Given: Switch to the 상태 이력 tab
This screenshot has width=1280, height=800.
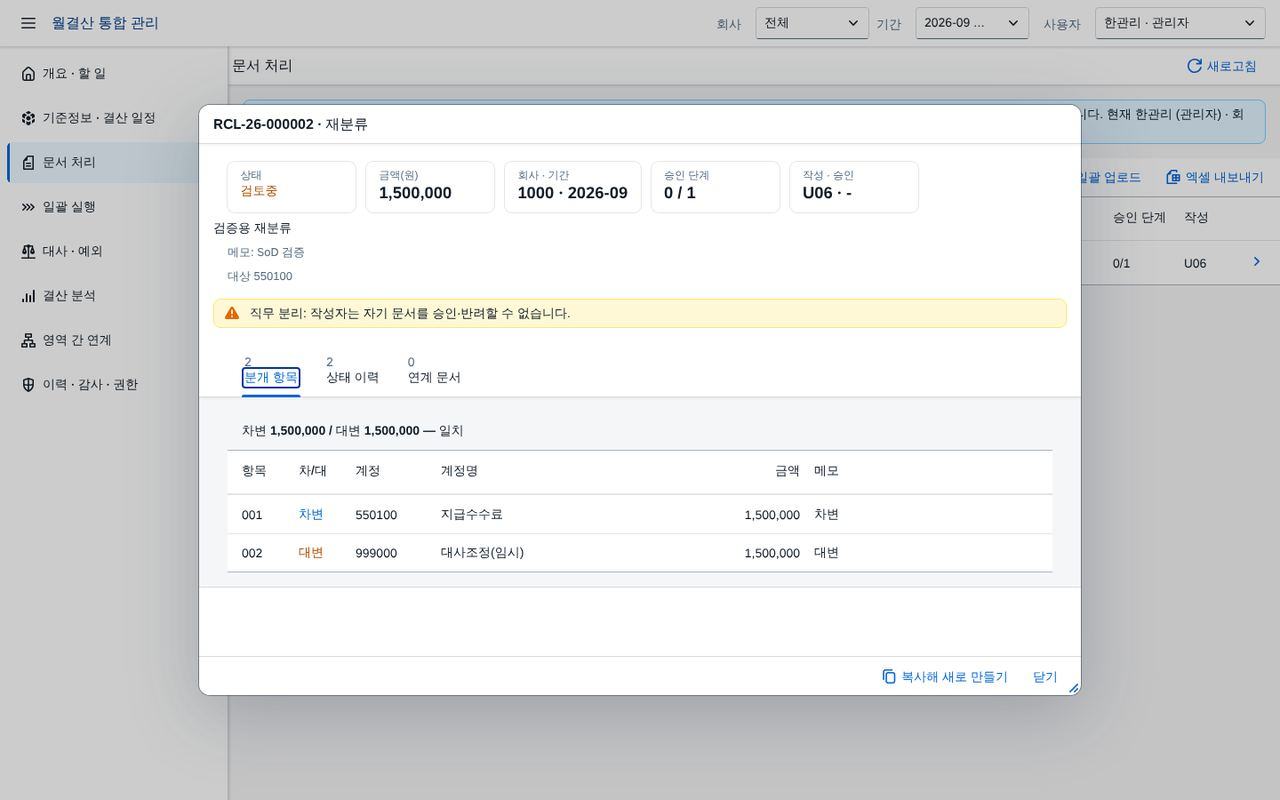Looking at the screenshot, I should [x=352, y=377].
